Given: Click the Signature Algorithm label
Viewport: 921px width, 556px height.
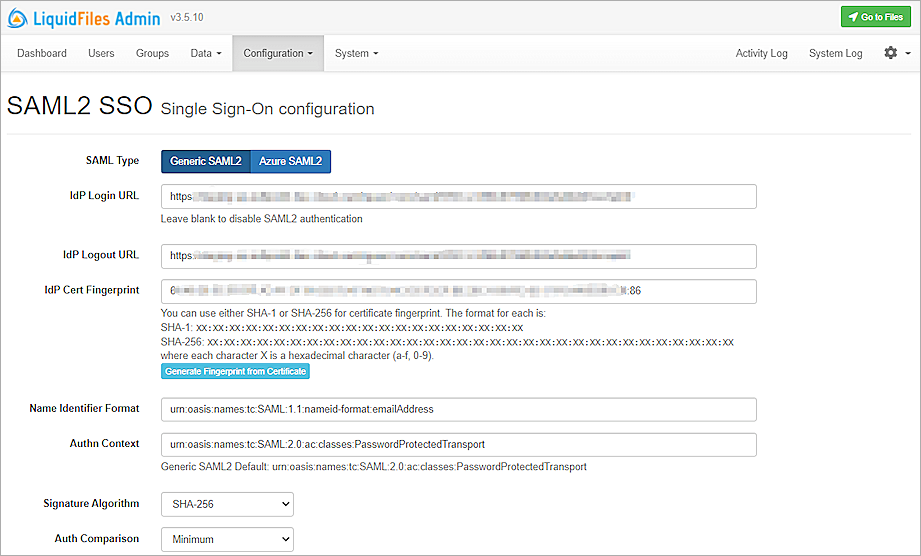Looking at the screenshot, I should [91, 503].
